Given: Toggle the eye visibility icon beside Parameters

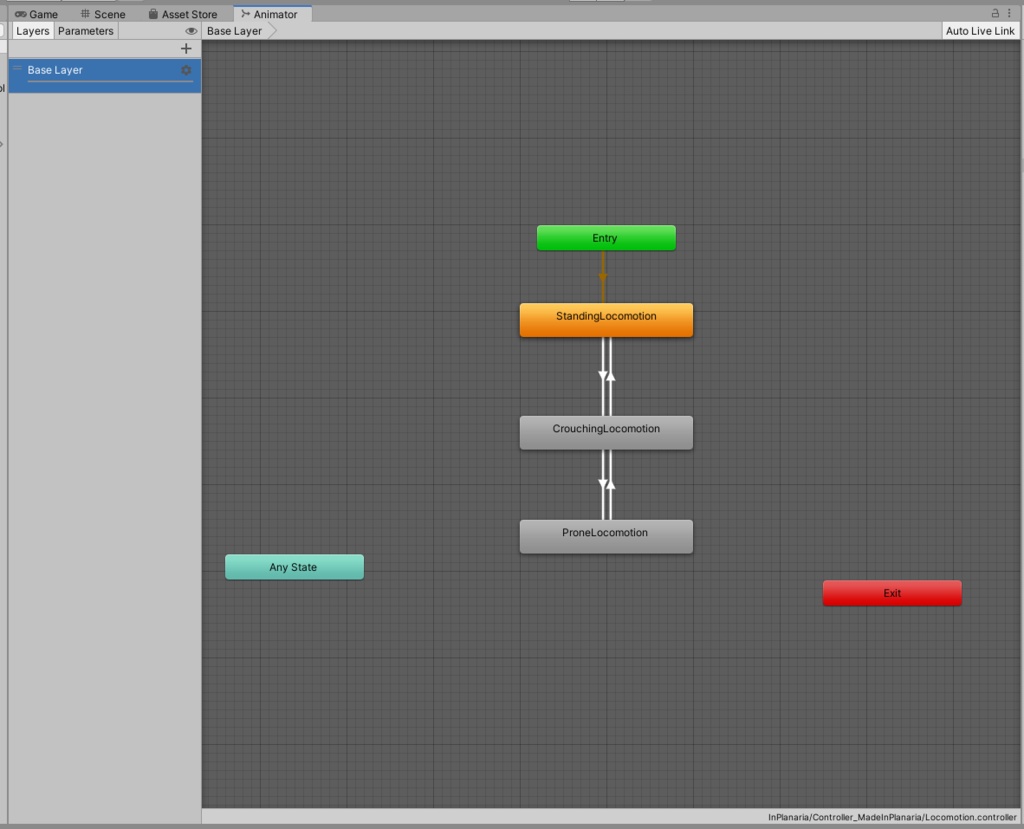Looking at the screenshot, I should point(190,31).
